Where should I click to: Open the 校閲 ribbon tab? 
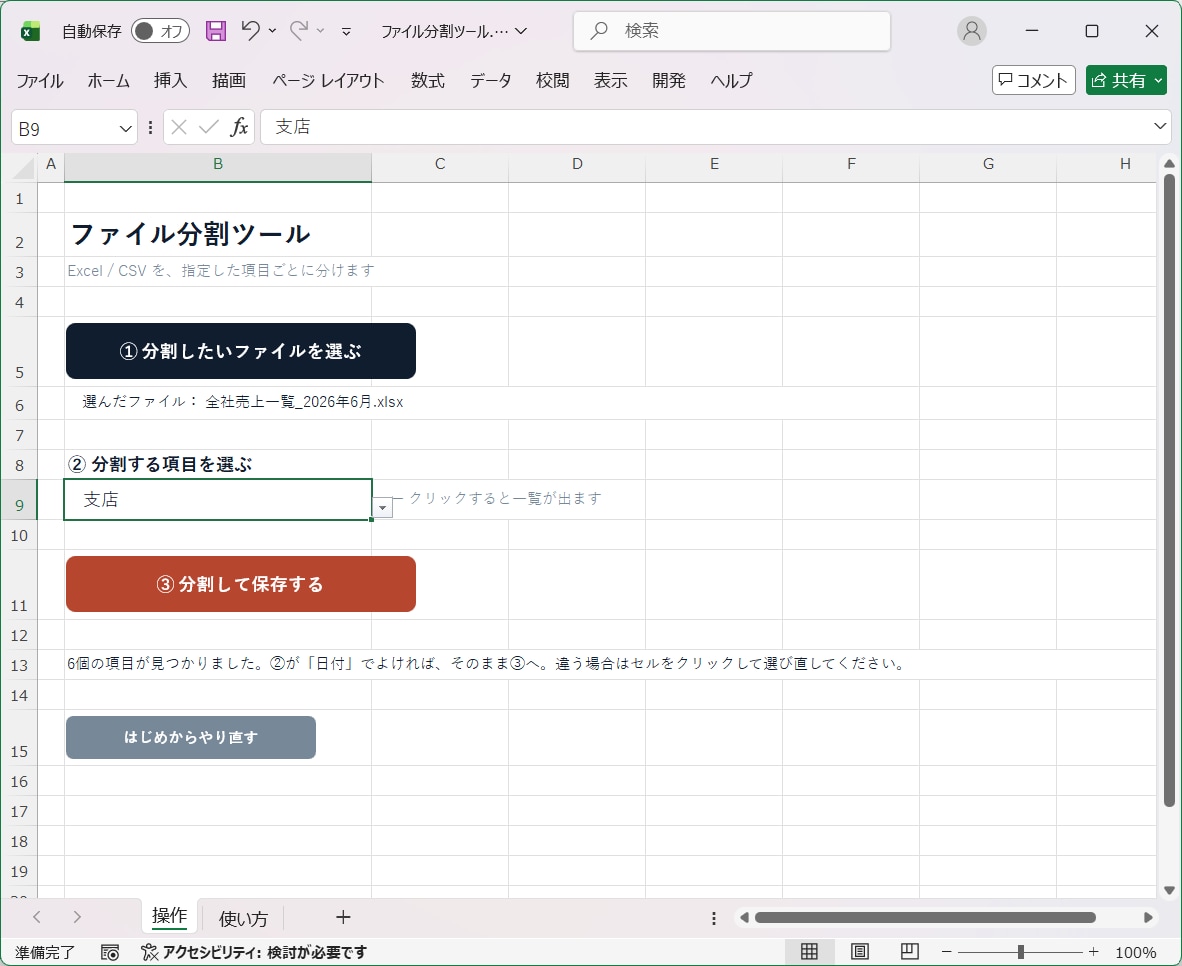coord(553,81)
